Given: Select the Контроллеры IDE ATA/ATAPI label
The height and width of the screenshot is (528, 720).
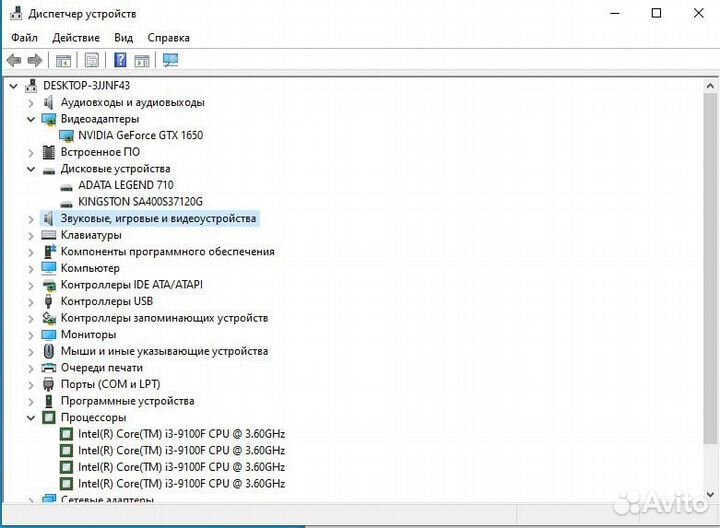Looking at the screenshot, I should coord(132,285).
